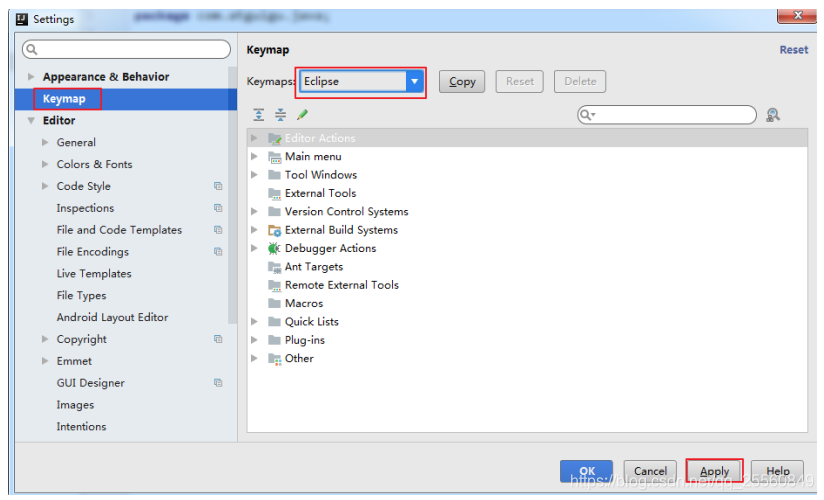824x500 pixels.
Task: Click the Remote External Tools folder icon
Action: 274,285
